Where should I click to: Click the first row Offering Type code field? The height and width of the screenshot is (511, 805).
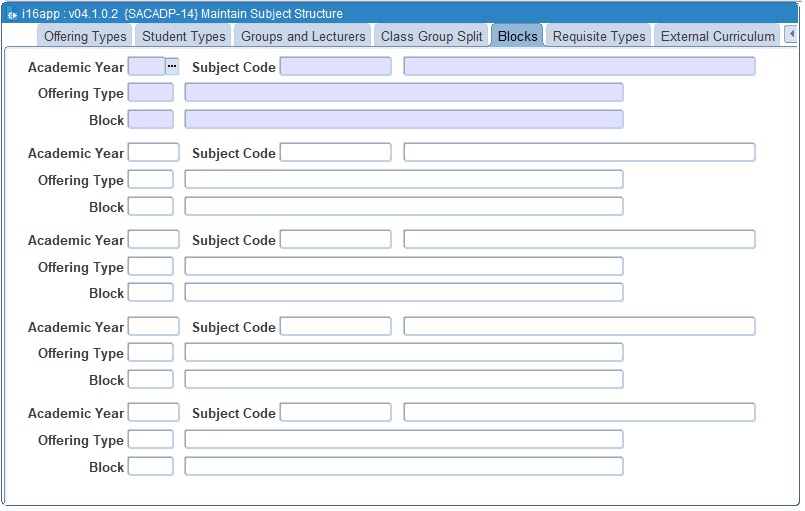tap(151, 93)
